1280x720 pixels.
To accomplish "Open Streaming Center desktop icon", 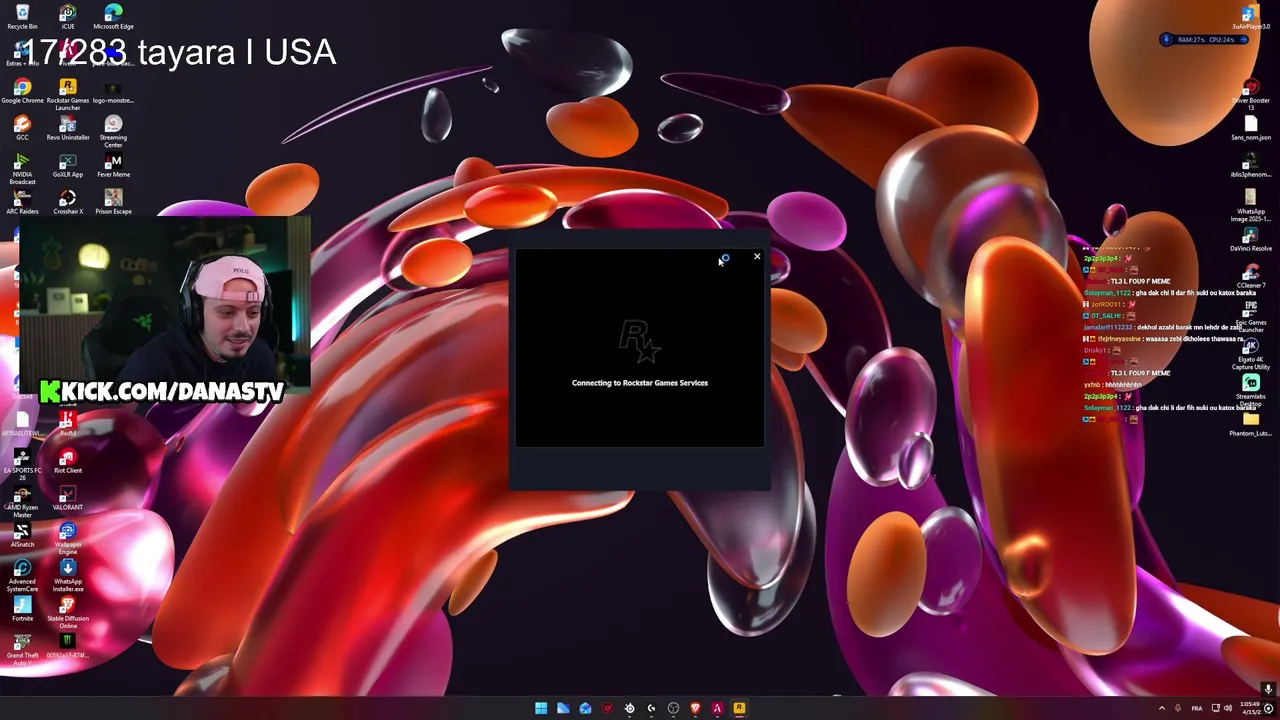I will click(113, 131).
